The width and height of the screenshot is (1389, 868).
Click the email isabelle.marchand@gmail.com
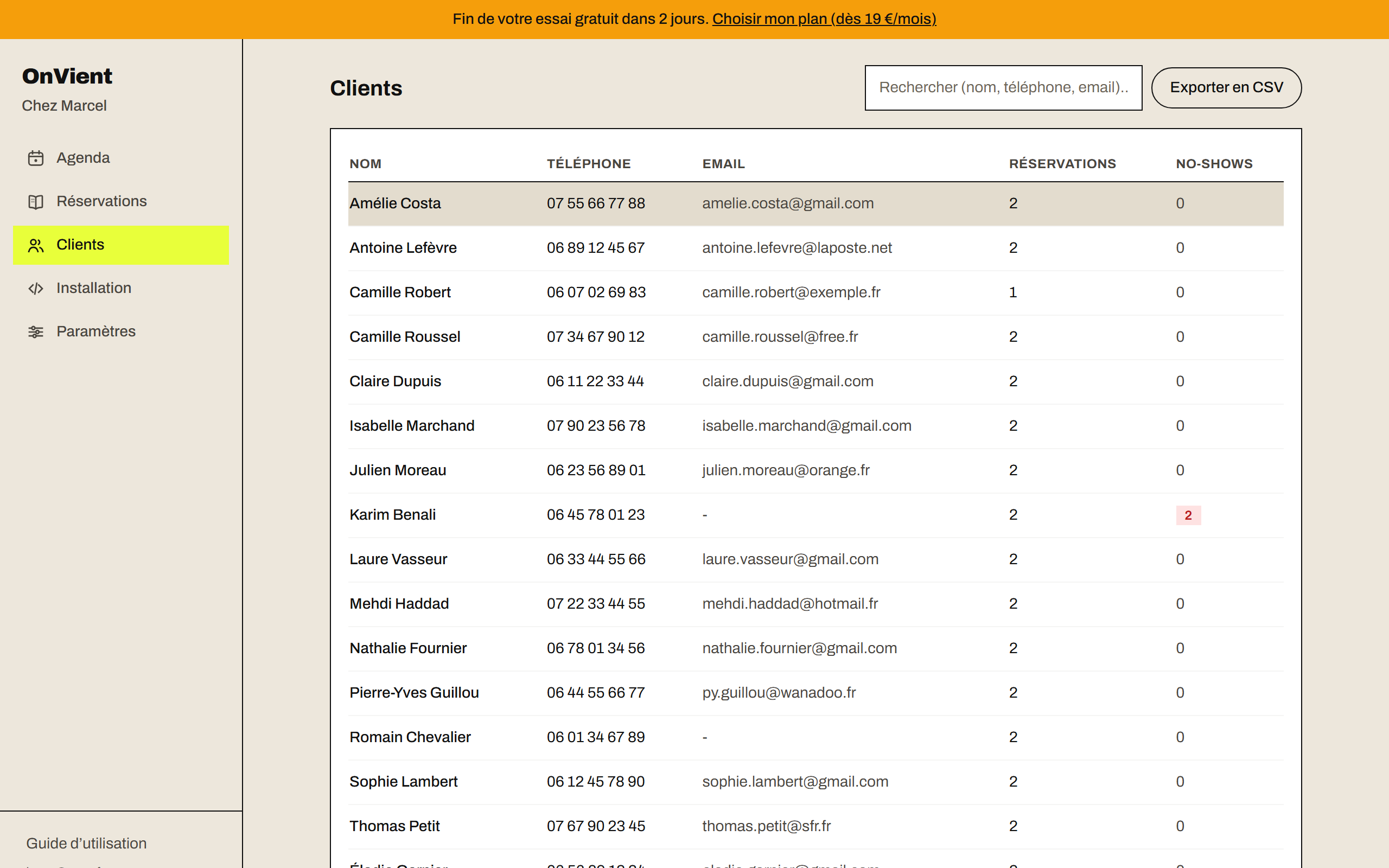click(806, 426)
